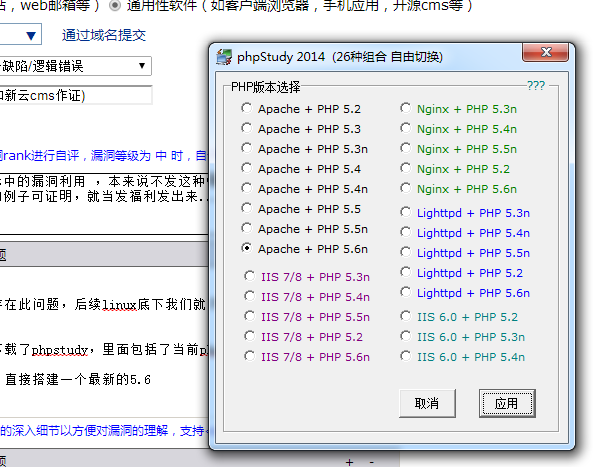Select the 通用性软件 radio button
The image size is (616, 467).
click(115, 6)
